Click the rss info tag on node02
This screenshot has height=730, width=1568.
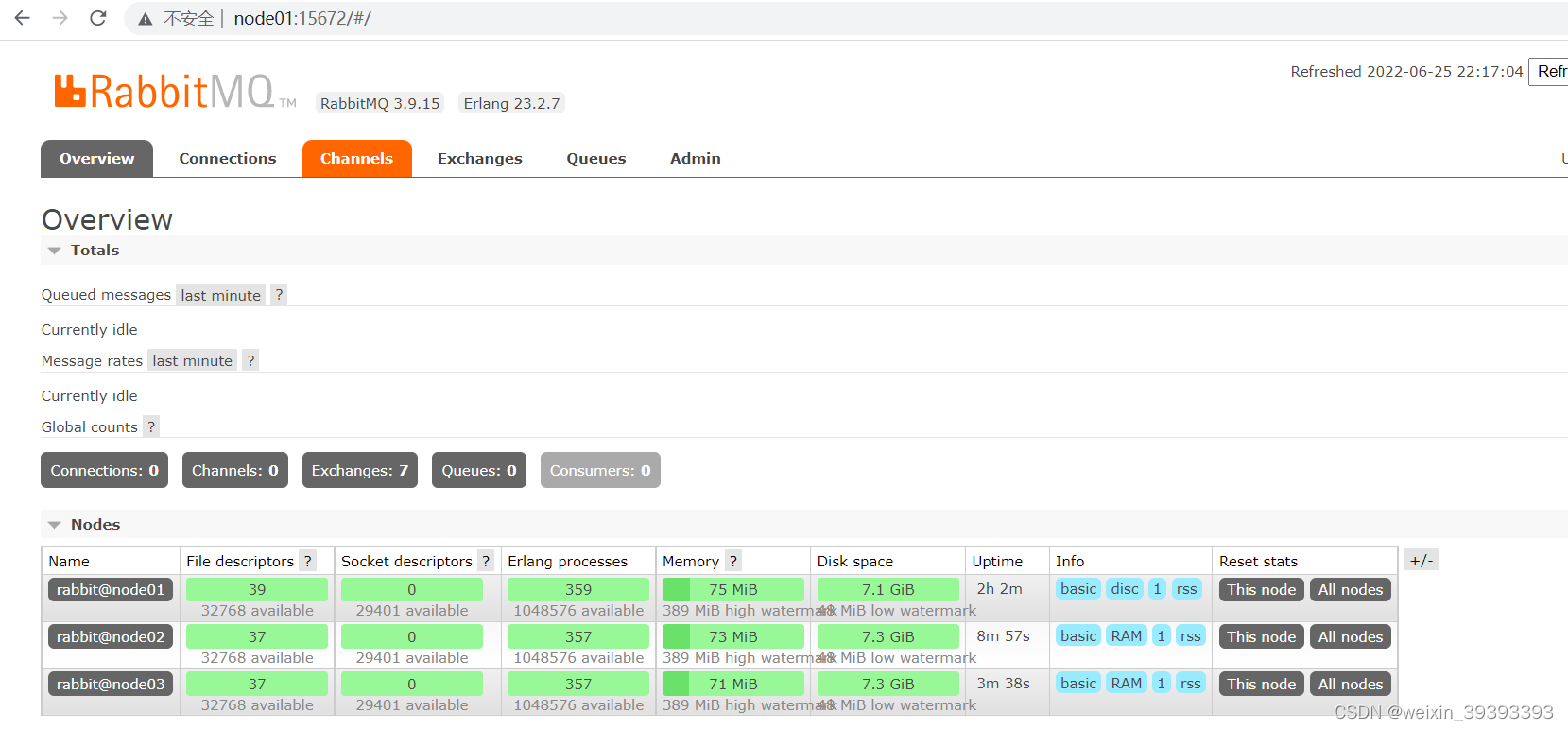pos(1191,636)
